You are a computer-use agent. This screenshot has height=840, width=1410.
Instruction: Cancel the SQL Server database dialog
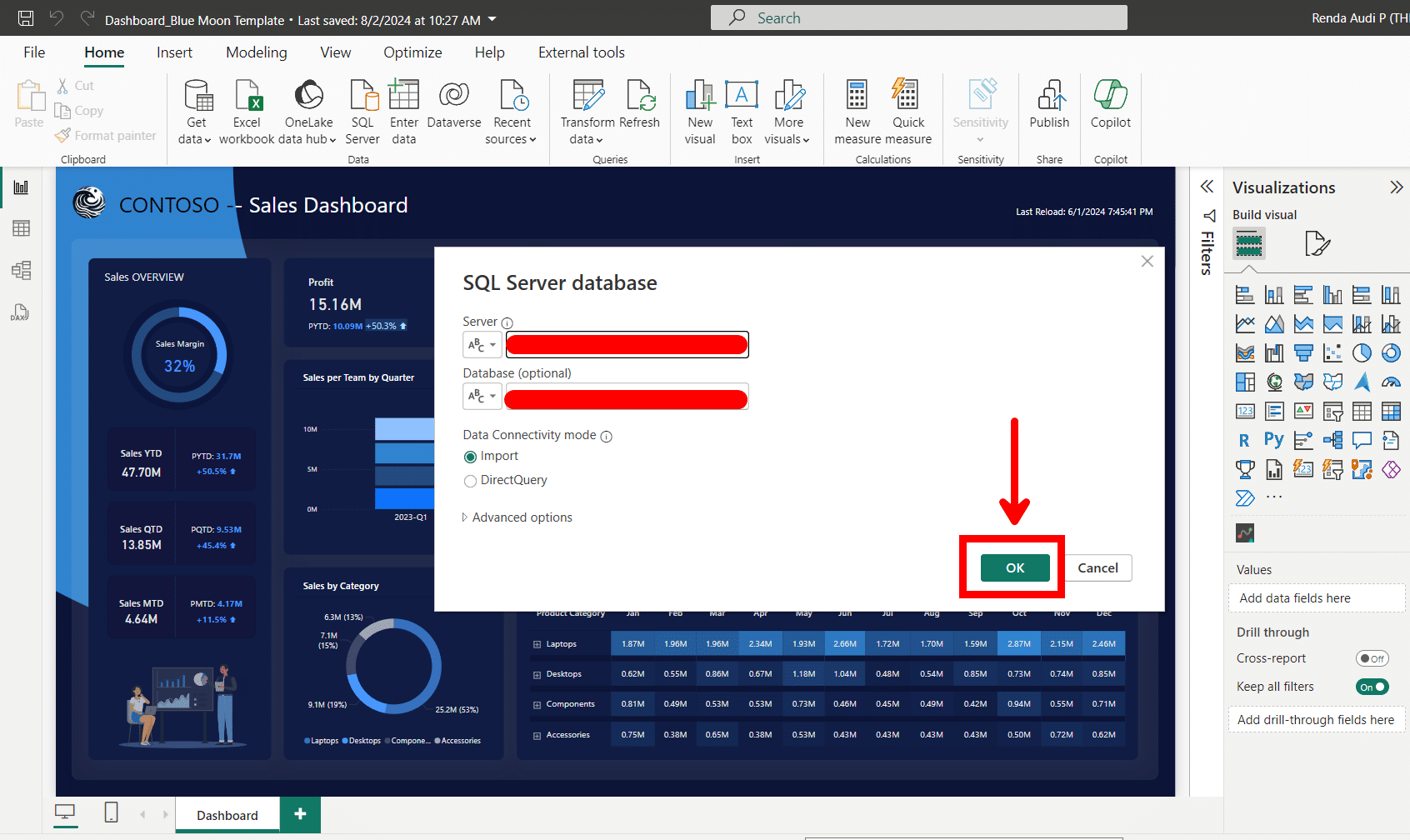click(1097, 567)
